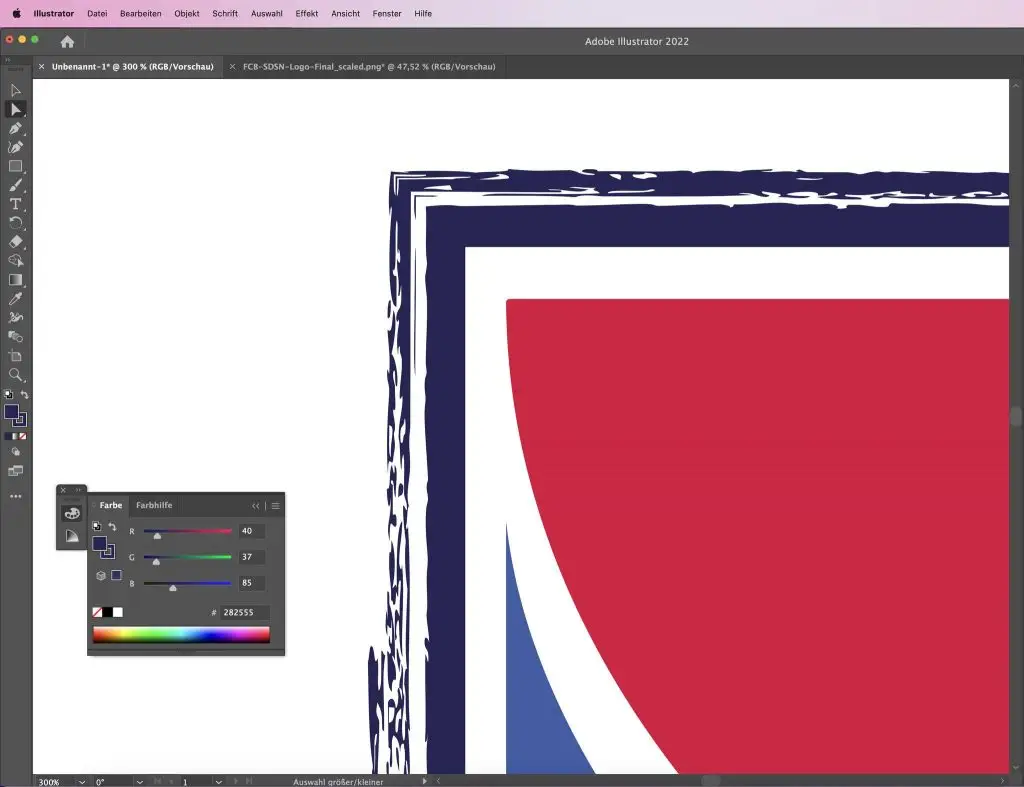Select the Gradient tool in the toolbar
Viewport: 1024px width, 787px height.
click(x=15, y=280)
